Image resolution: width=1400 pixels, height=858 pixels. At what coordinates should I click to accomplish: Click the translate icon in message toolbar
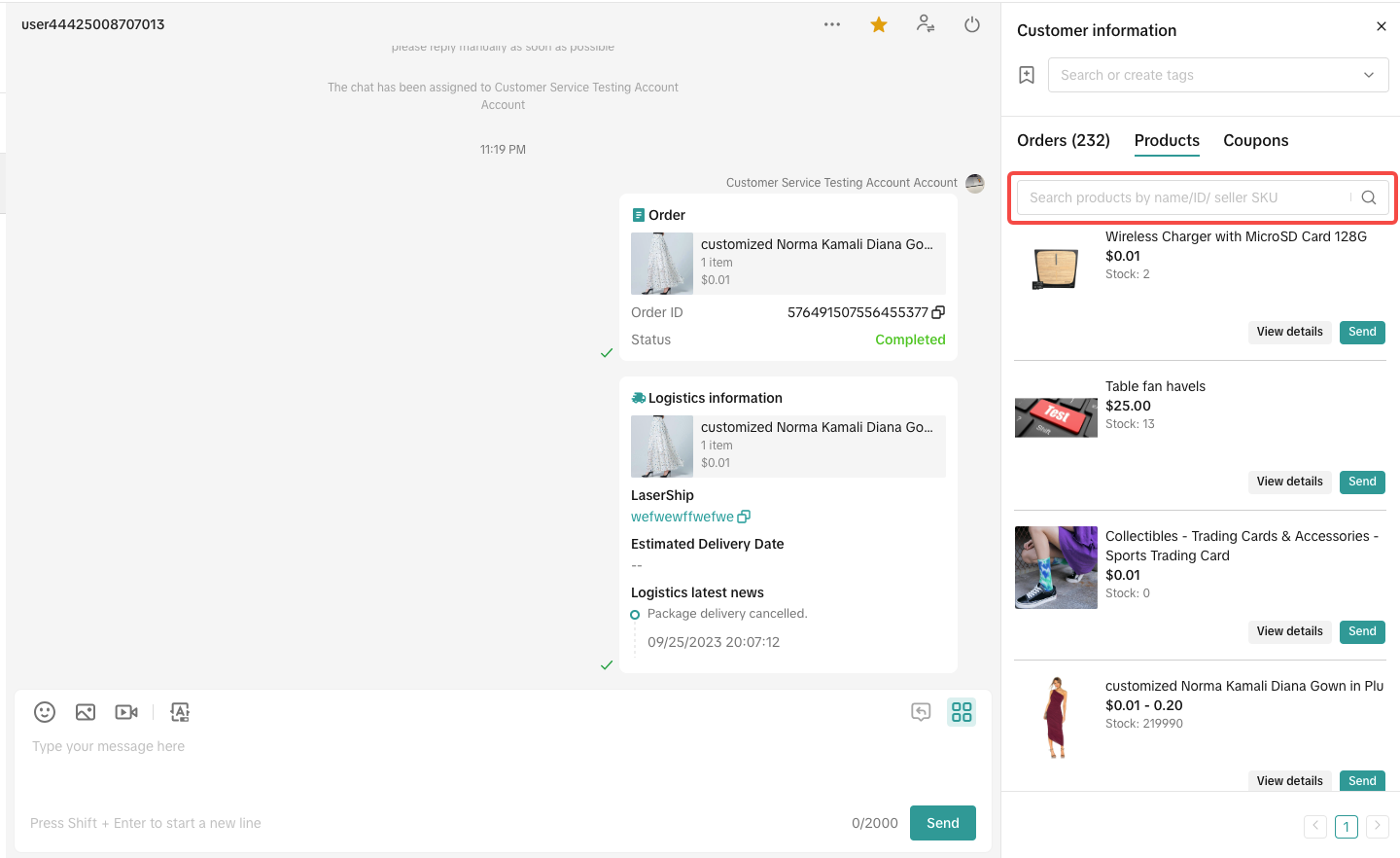point(180,712)
